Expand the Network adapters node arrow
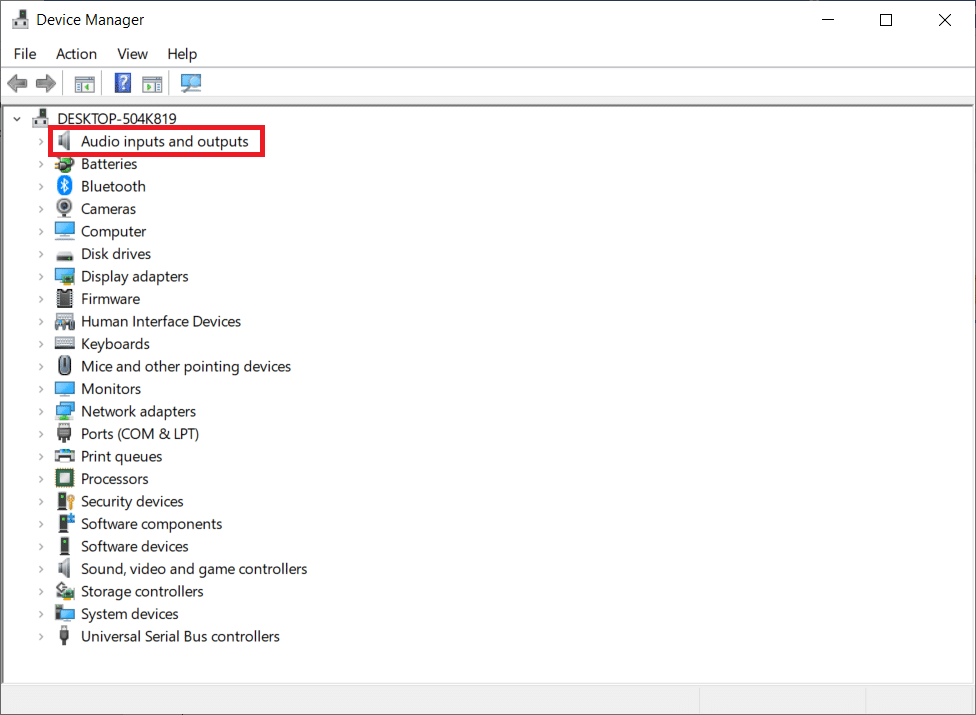Image resolution: width=976 pixels, height=715 pixels. 41,412
